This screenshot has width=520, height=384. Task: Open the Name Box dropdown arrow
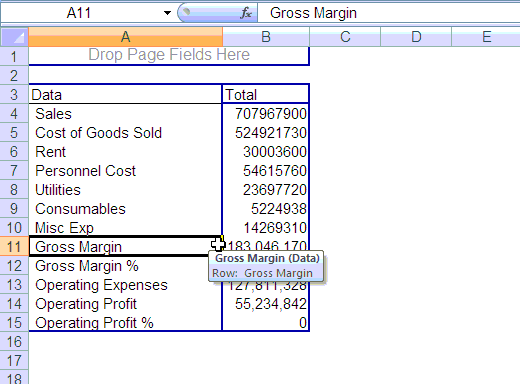point(167,13)
